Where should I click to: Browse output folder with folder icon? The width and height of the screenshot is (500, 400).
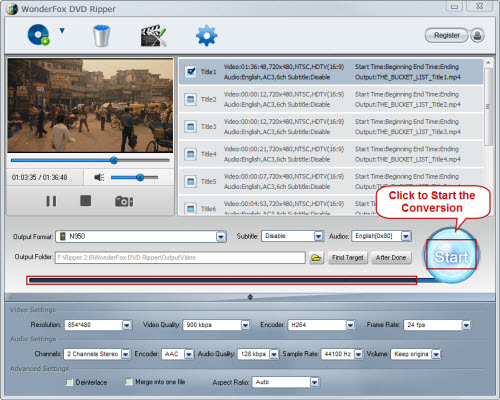tap(316, 257)
